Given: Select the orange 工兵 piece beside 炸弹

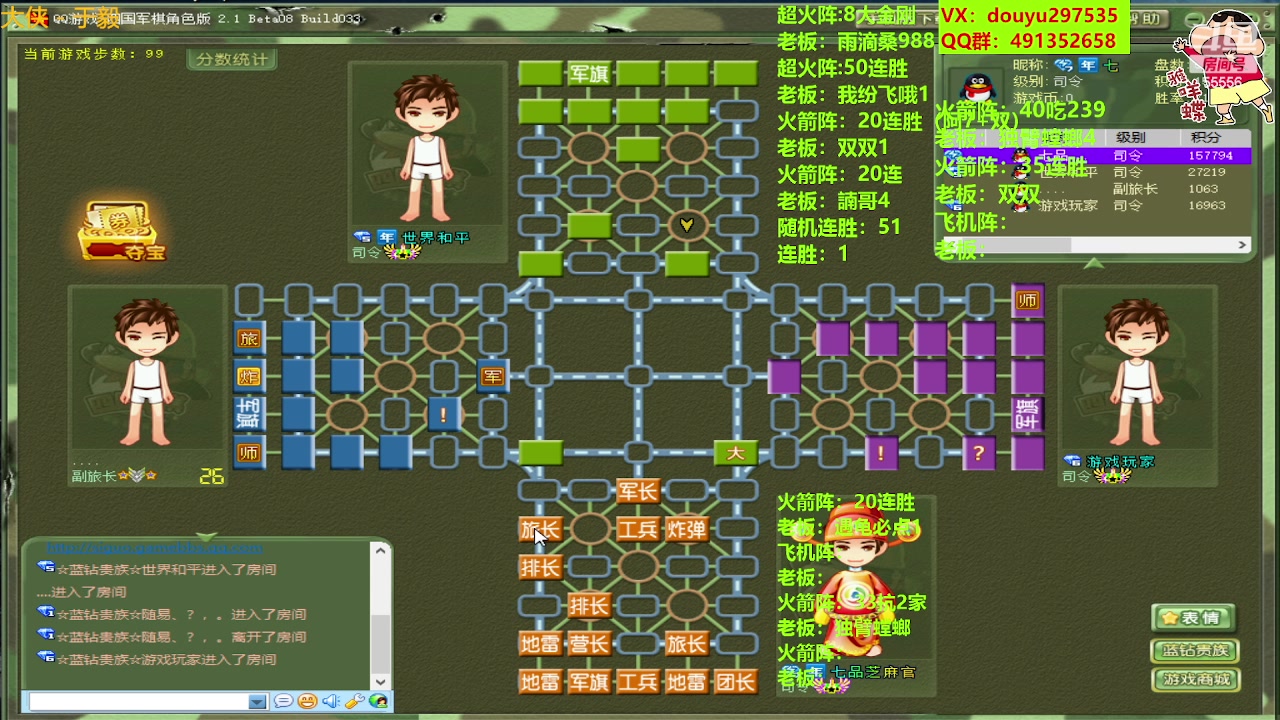Looking at the screenshot, I should coord(637,529).
